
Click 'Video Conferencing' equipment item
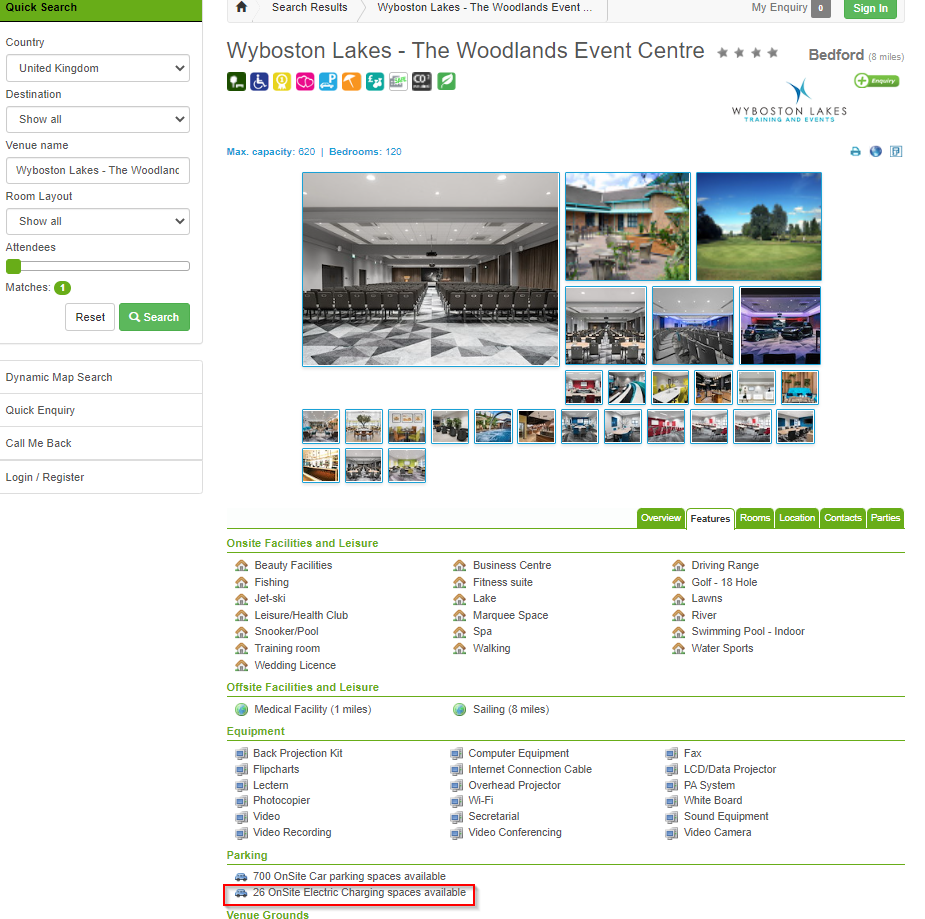click(x=514, y=833)
